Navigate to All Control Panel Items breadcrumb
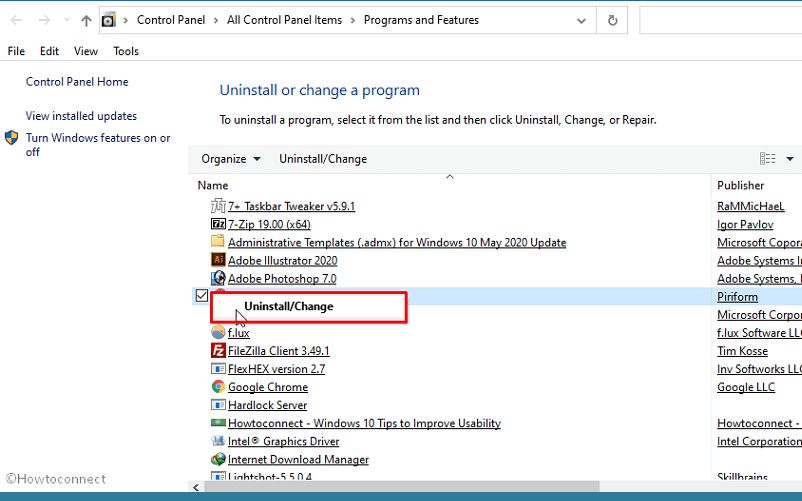This screenshot has height=501, width=802. pos(284,20)
